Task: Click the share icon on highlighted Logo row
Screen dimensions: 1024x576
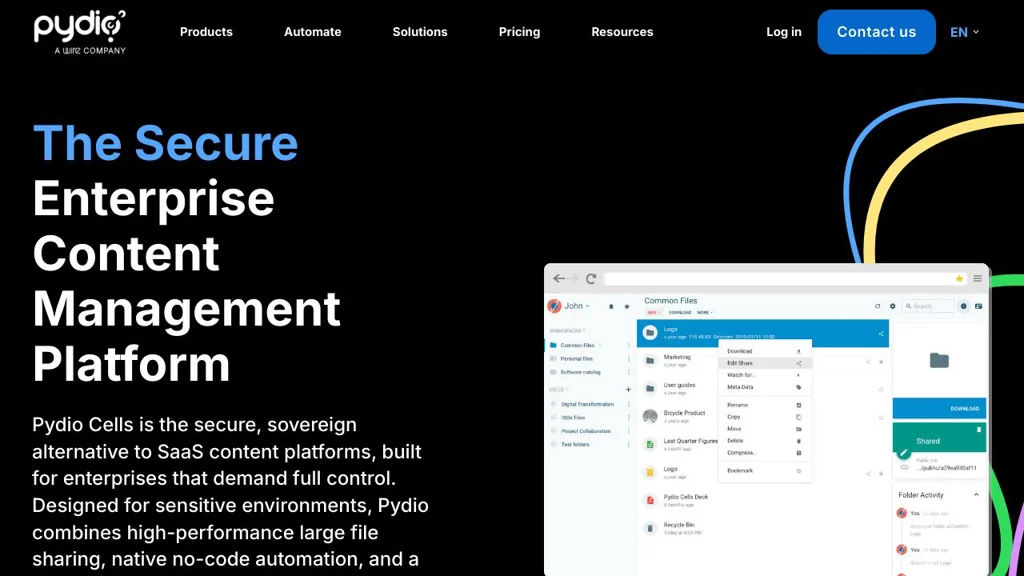Action: (x=881, y=334)
